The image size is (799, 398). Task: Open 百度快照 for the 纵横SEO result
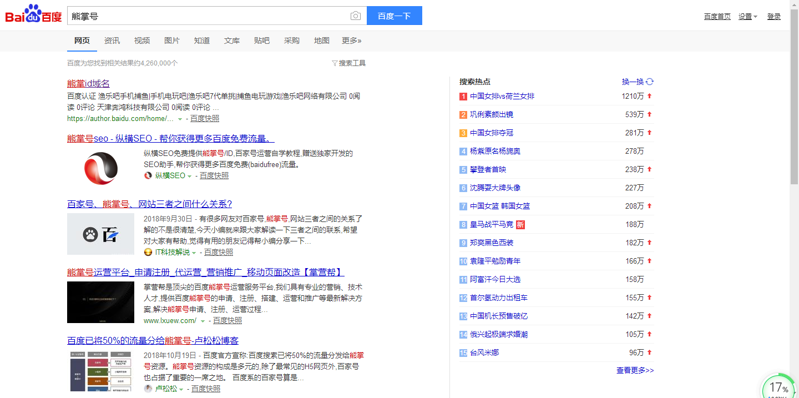coord(214,175)
